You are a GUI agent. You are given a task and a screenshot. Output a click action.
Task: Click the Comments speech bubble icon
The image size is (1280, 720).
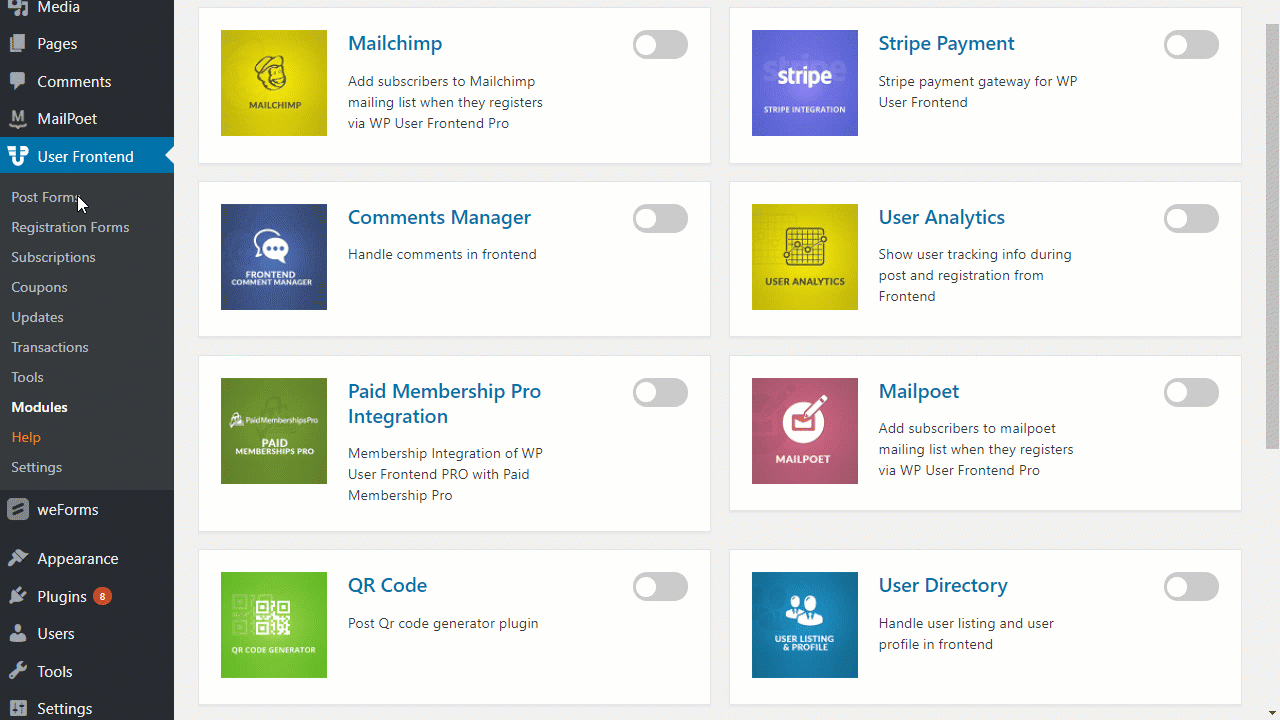tap(18, 81)
